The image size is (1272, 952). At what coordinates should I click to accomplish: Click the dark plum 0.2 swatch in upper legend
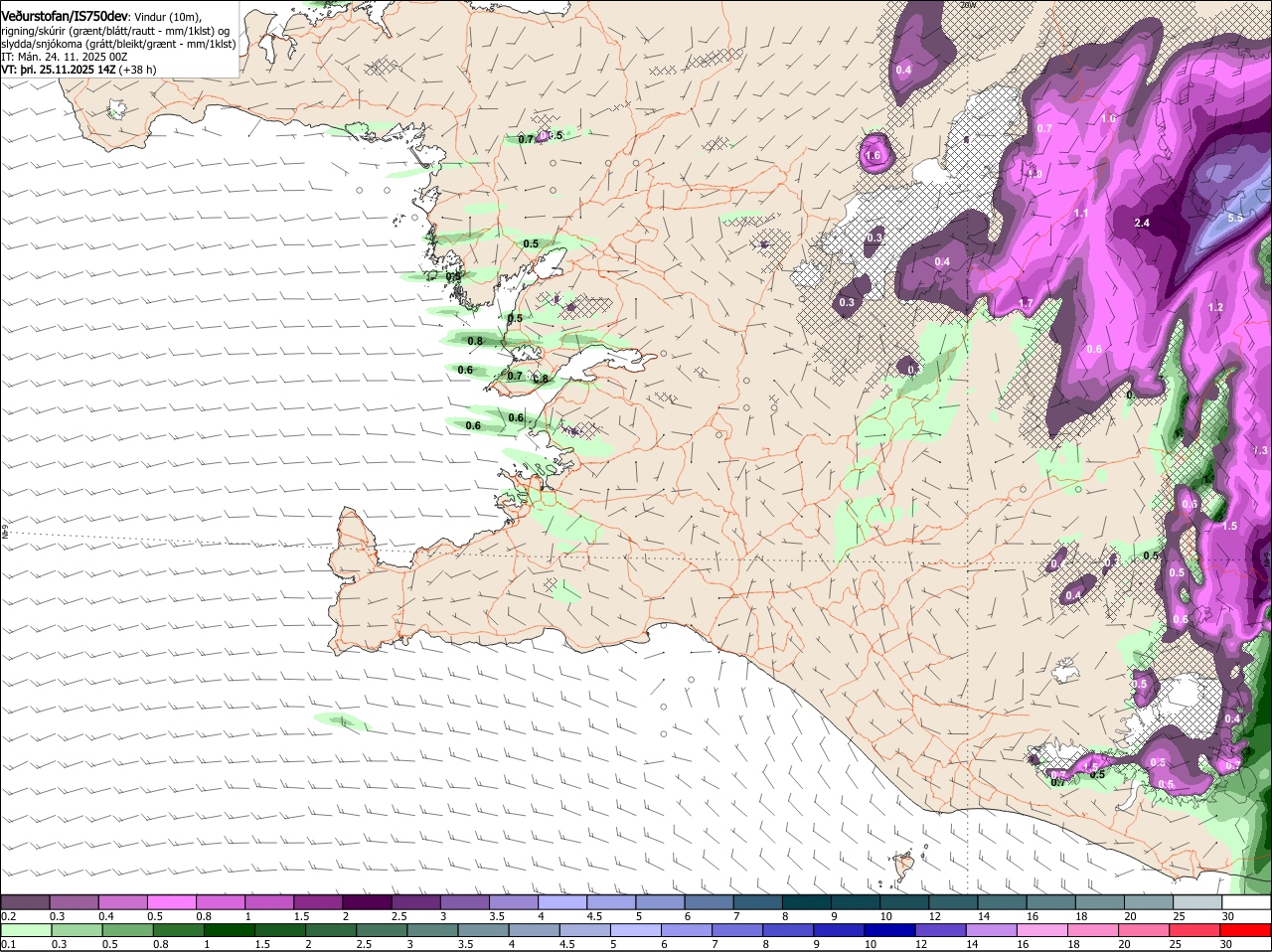click(x=25, y=901)
